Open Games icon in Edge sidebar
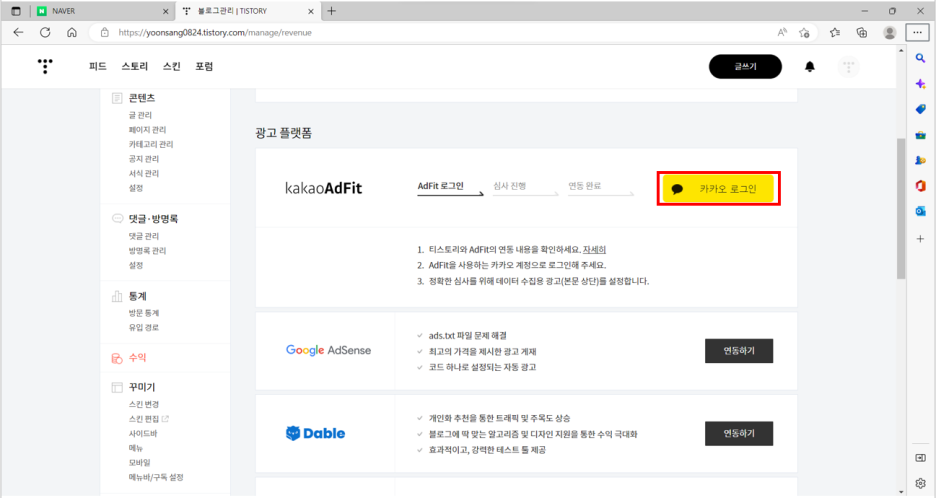936x498 pixels. pyautogui.click(x=920, y=160)
